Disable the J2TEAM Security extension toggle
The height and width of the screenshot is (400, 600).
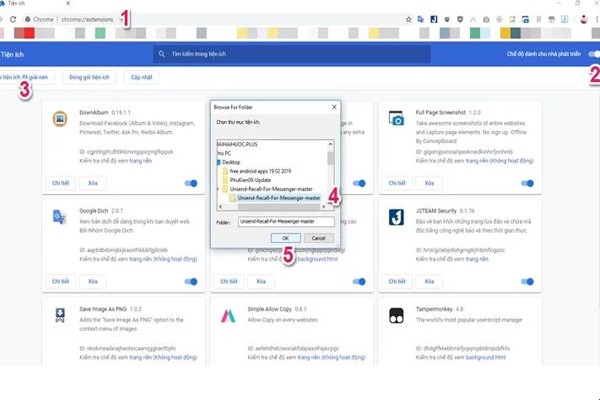click(x=527, y=282)
